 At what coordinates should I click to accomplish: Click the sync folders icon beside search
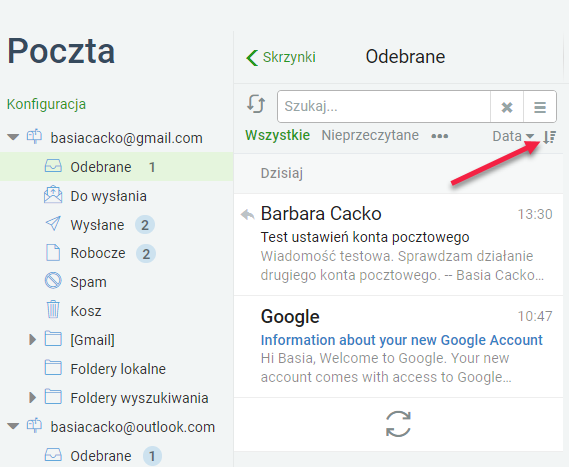tap(256, 105)
